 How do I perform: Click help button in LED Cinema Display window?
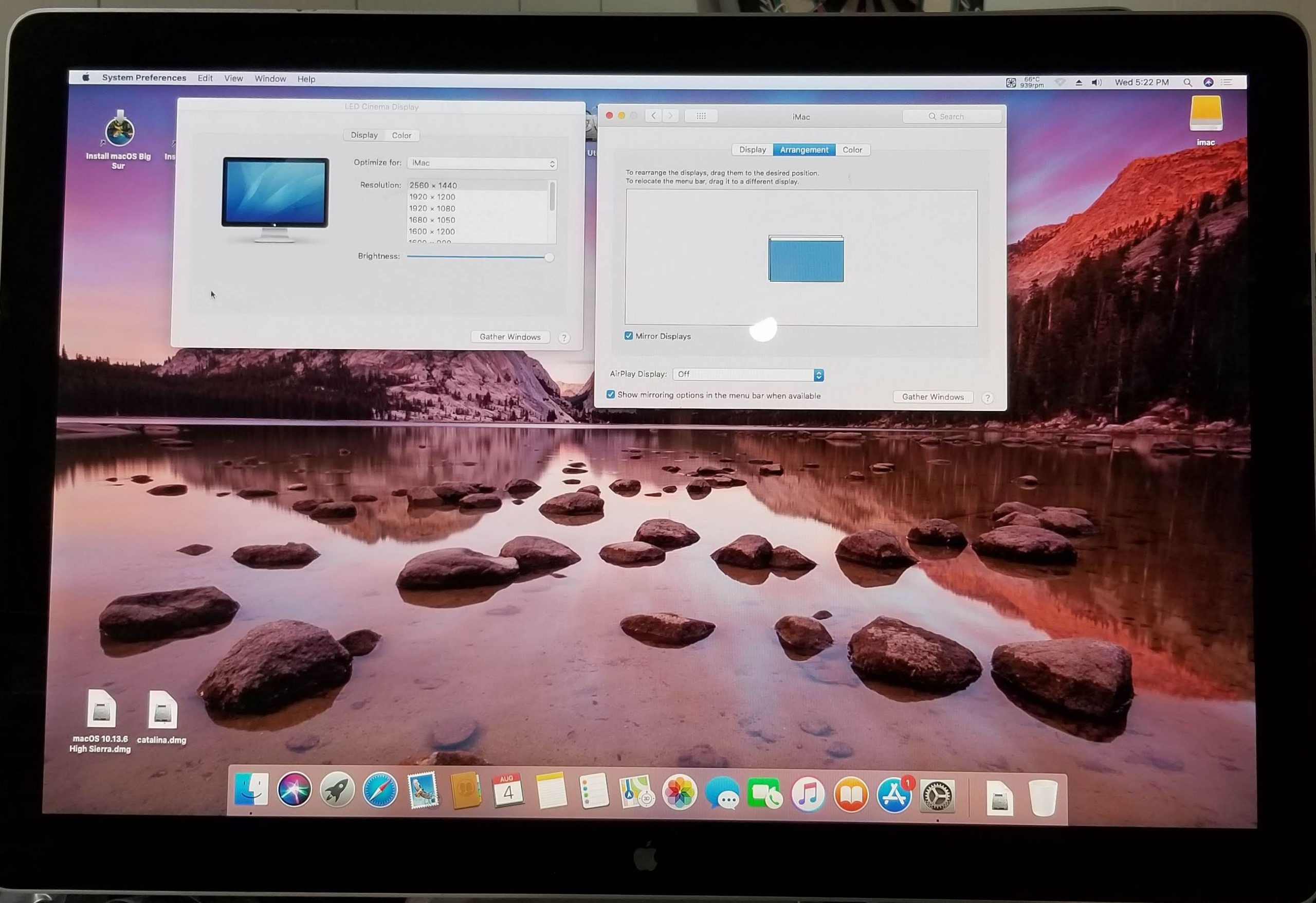tap(563, 338)
